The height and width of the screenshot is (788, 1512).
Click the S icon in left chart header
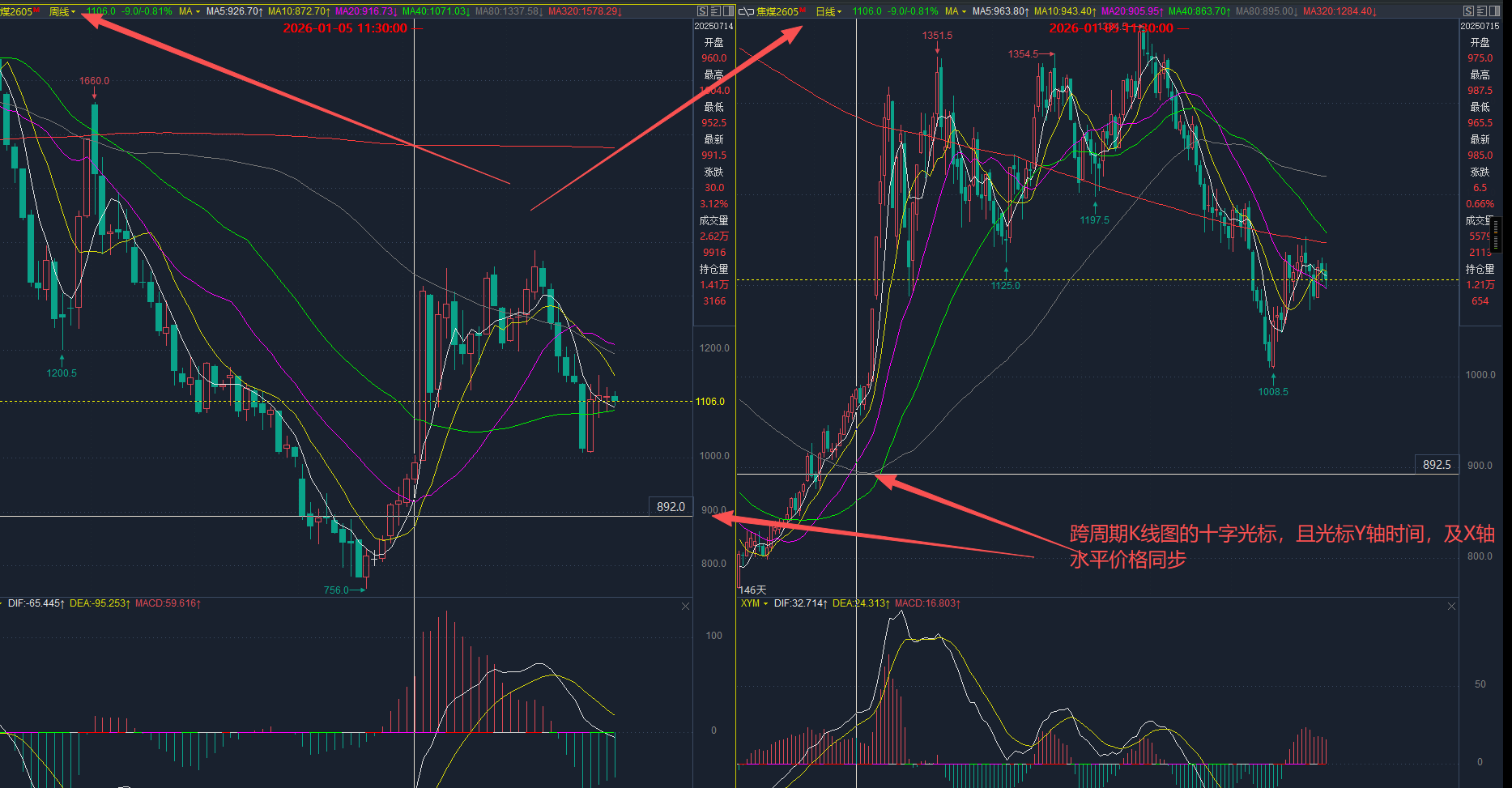pos(702,11)
